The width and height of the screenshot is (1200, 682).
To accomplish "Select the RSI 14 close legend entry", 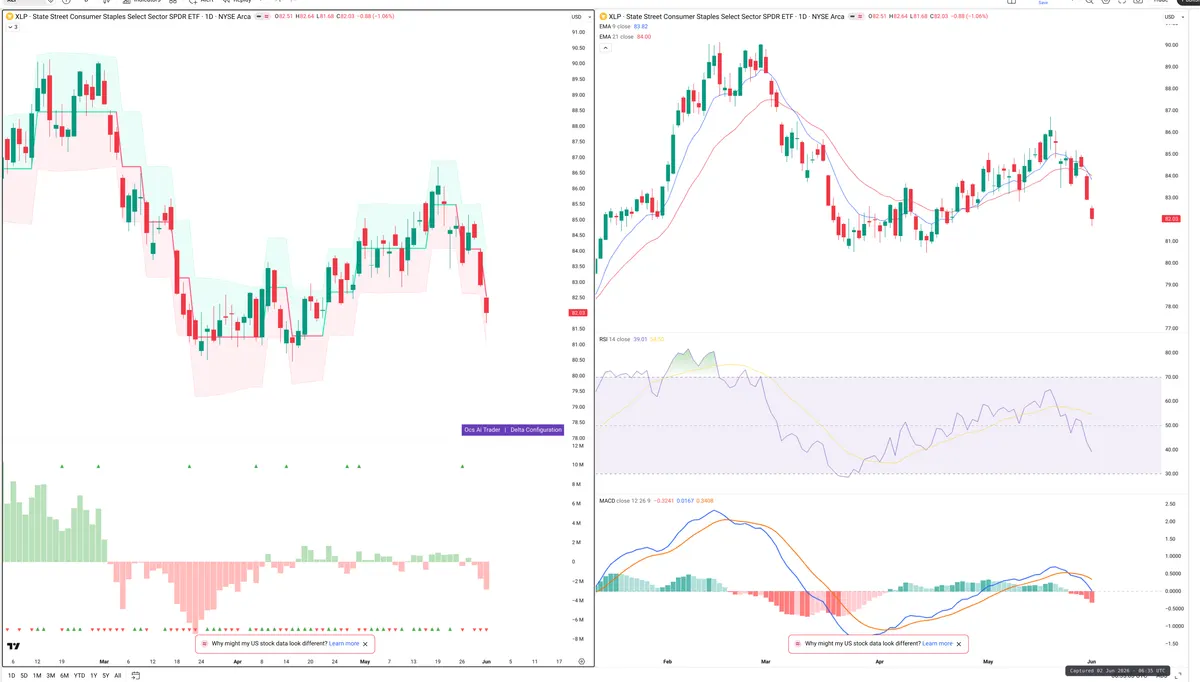I will coord(615,340).
